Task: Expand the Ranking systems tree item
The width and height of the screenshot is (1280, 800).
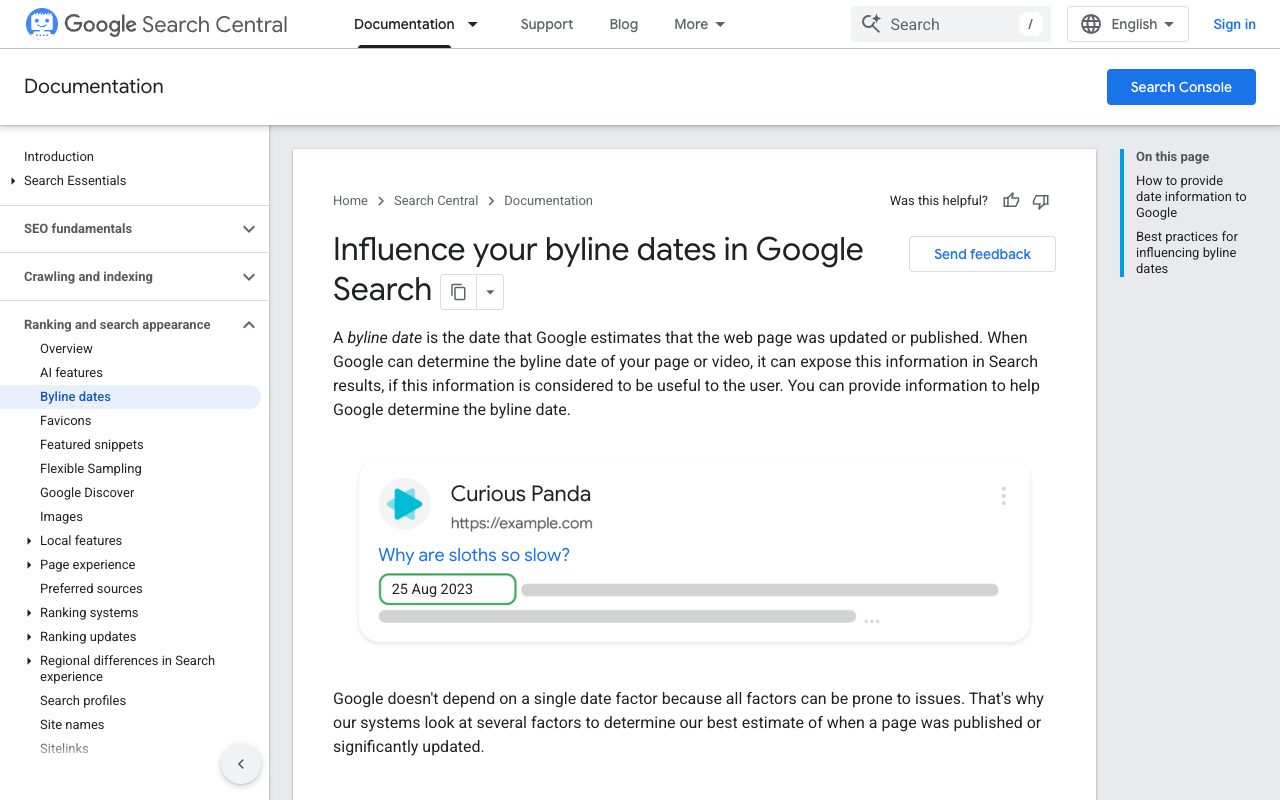Action: click(x=29, y=613)
